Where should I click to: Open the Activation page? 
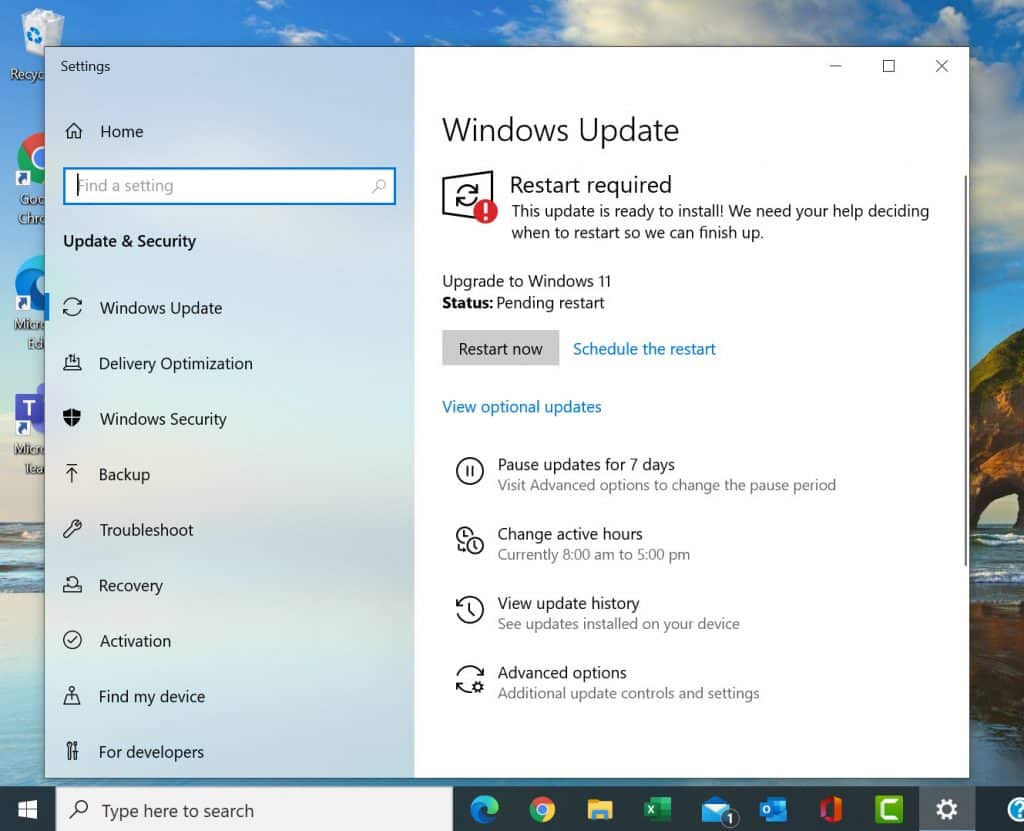(x=134, y=641)
